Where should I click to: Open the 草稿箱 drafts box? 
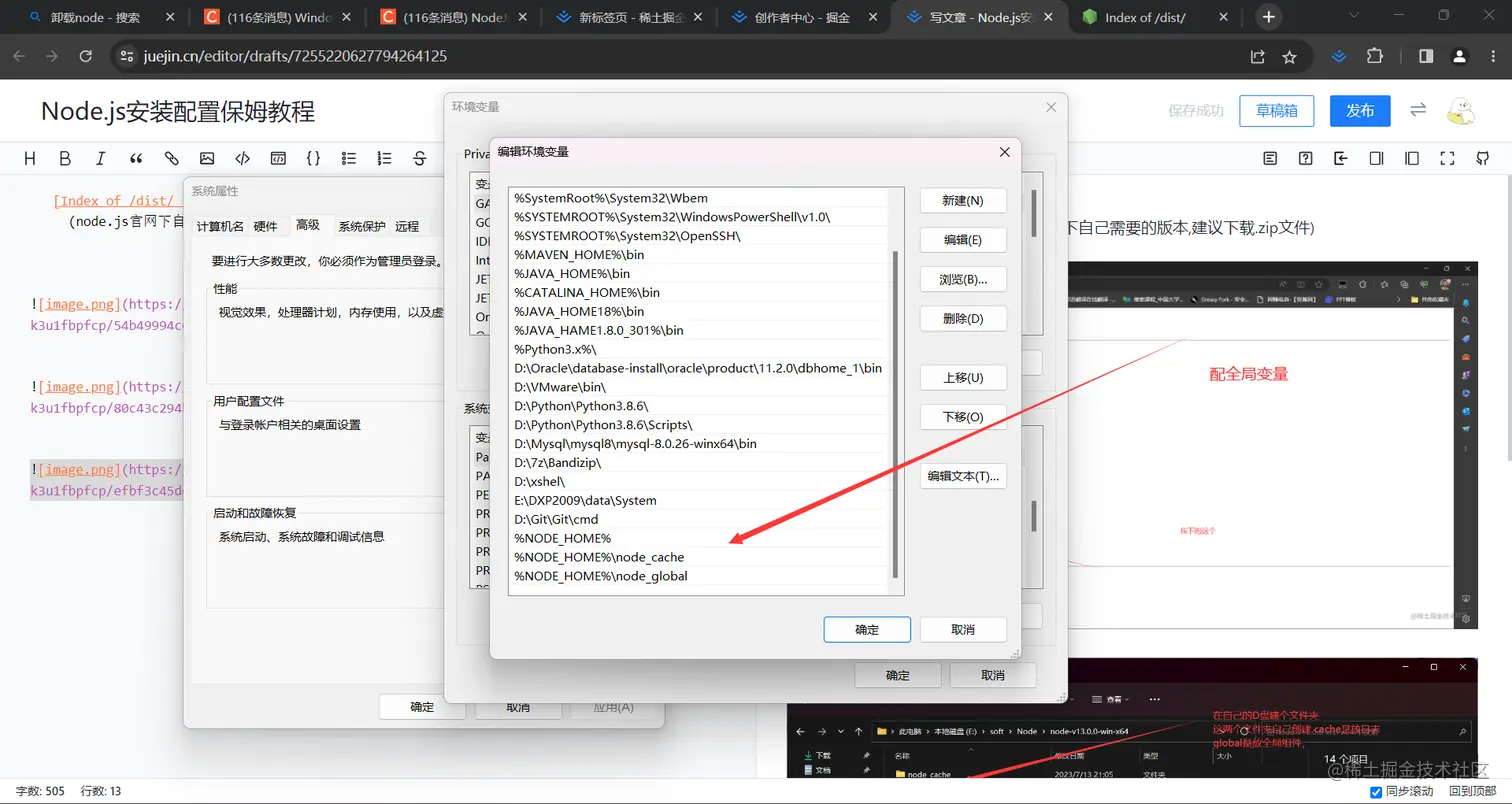[1276, 110]
